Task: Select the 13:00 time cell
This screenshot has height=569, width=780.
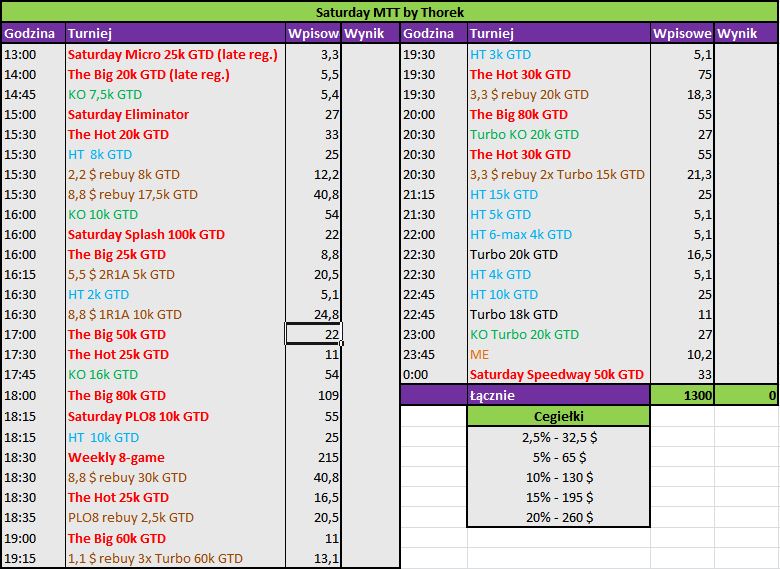Action: click(33, 54)
